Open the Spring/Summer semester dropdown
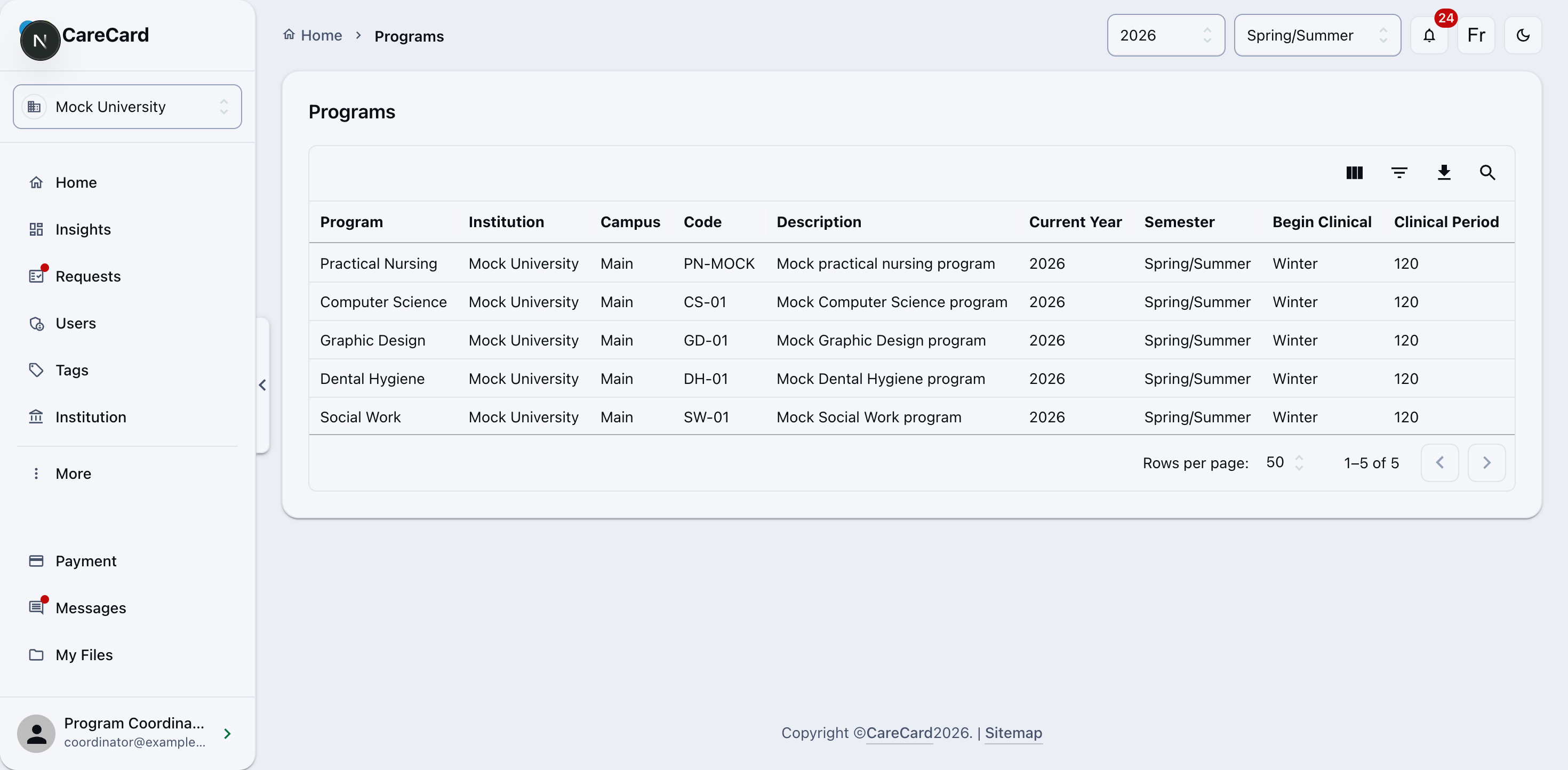 [x=1317, y=35]
